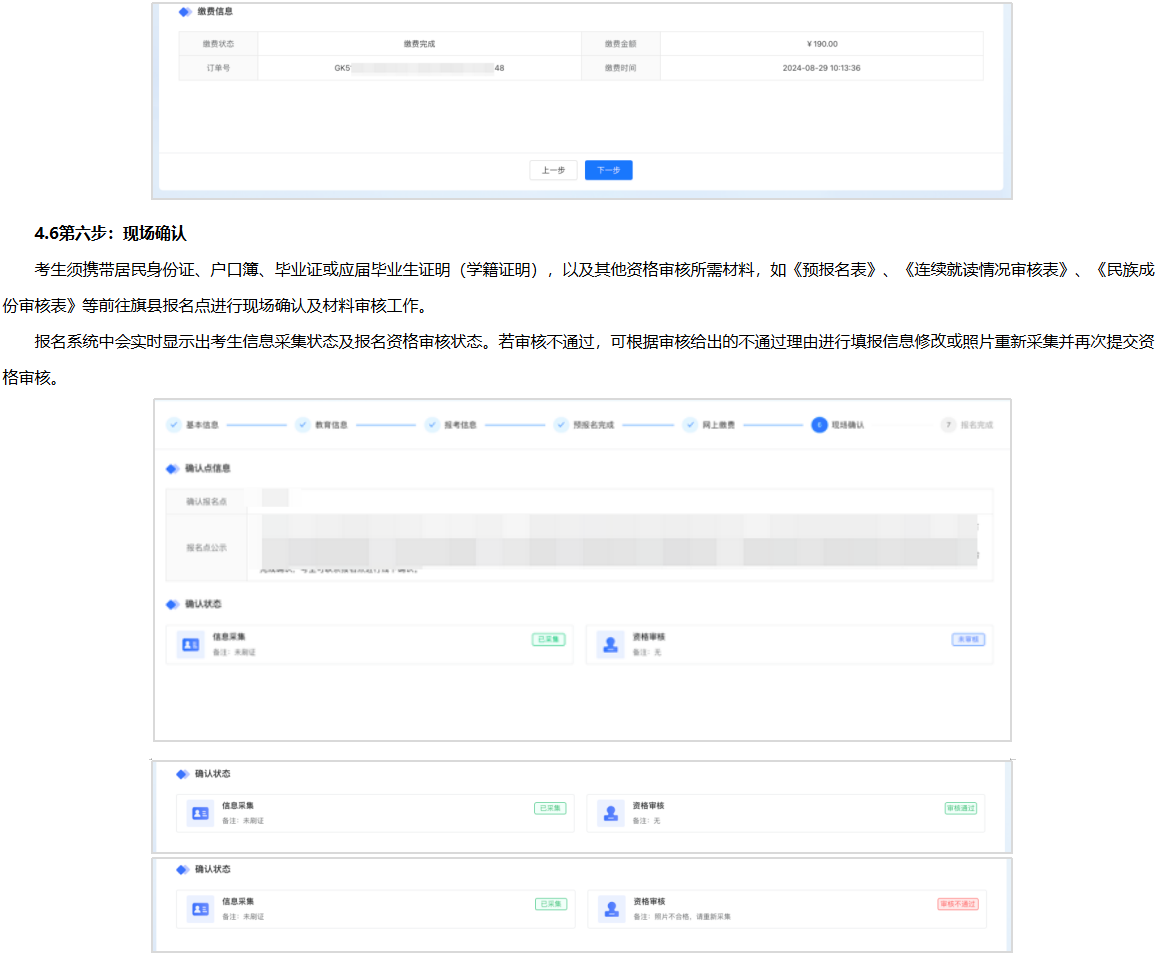Click the 网上缴费 step checkmark icon

coord(690,425)
